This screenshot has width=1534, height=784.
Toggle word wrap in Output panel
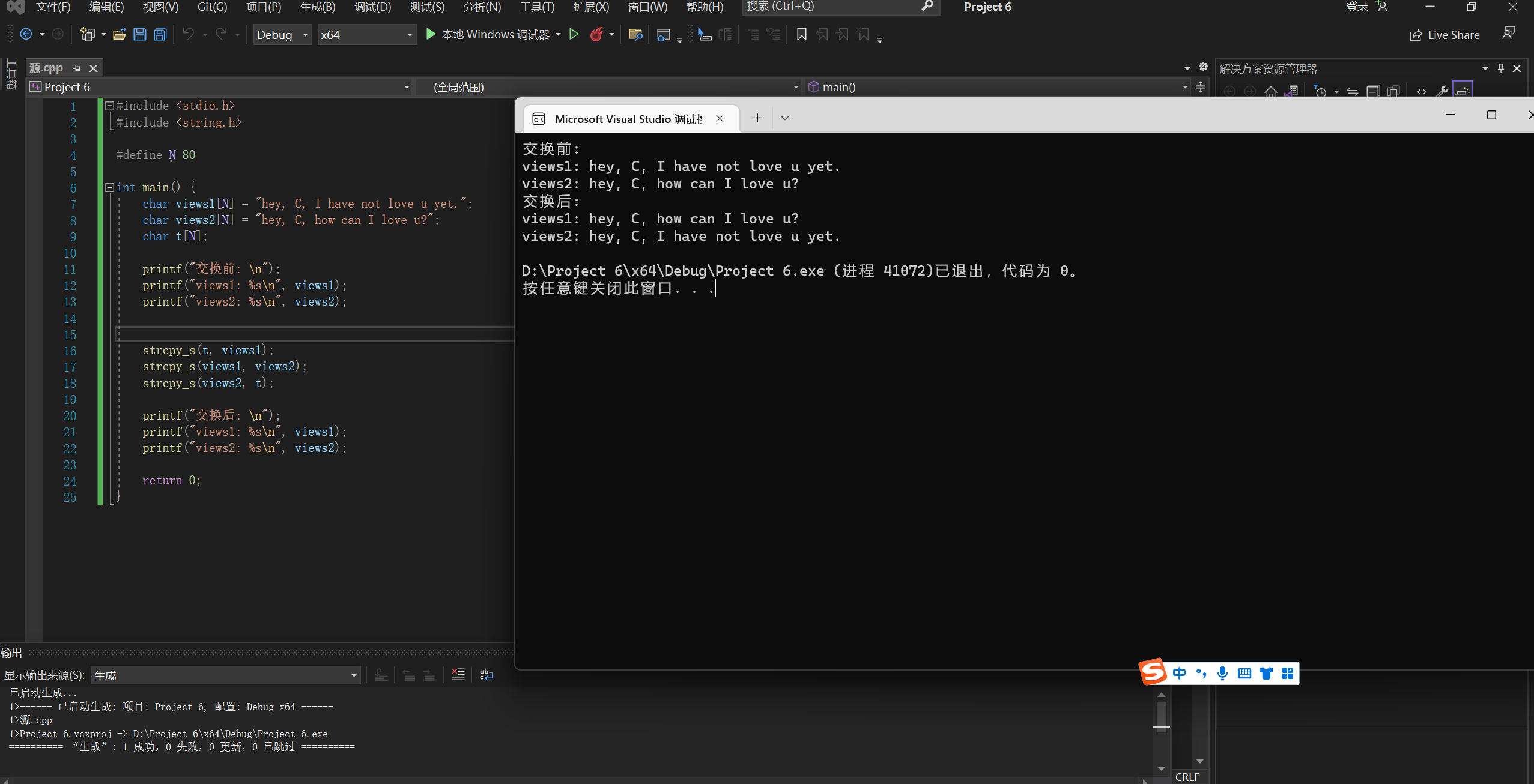pyautogui.click(x=487, y=675)
